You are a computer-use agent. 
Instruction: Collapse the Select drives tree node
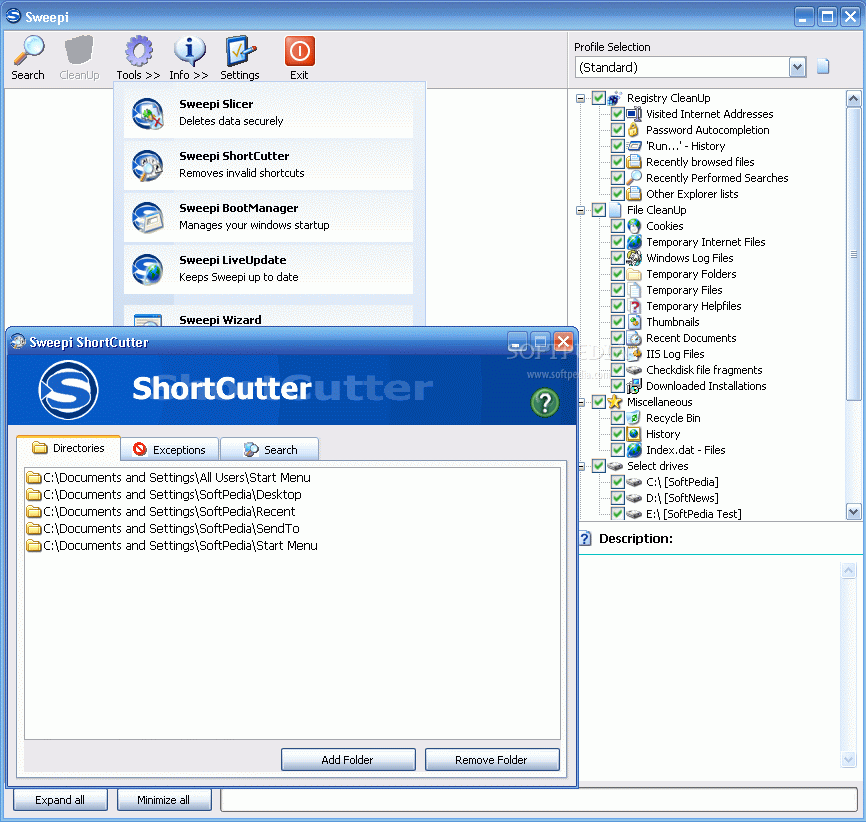(580, 467)
